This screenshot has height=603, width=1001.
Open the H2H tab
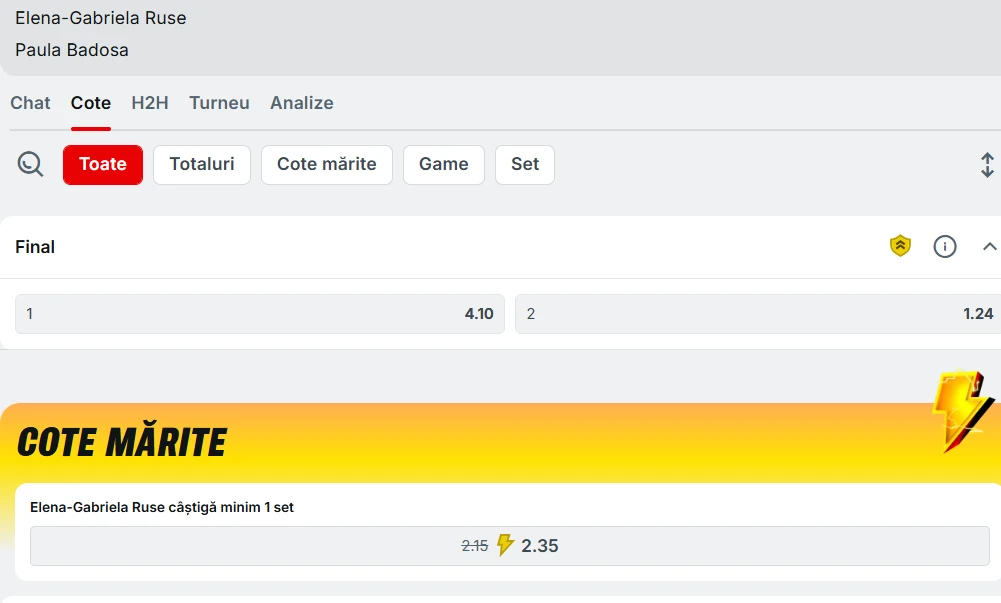(x=150, y=103)
